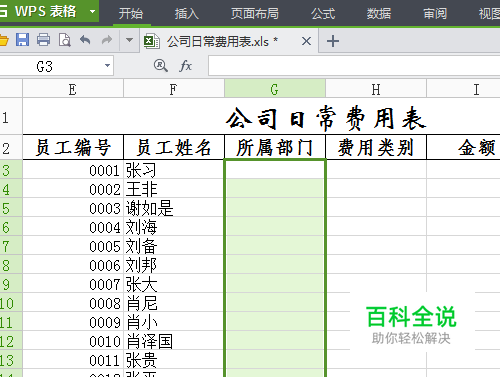Screen dimensions: 500x377
Task: Click cell with name 刘邦
Action: click(x=174, y=265)
